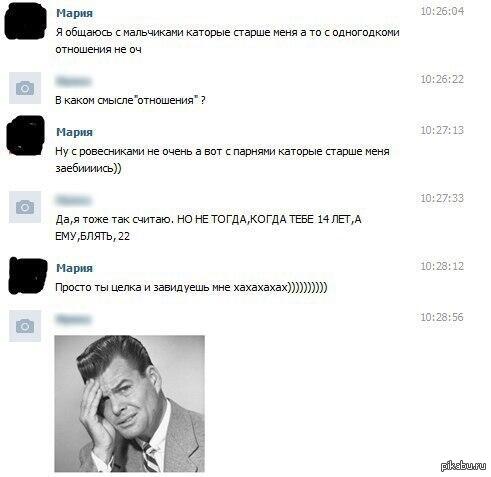Image resolution: width=491 pixels, height=477 pixels.
Task: Open the pikabu.ru watermark link
Action: 463,466
